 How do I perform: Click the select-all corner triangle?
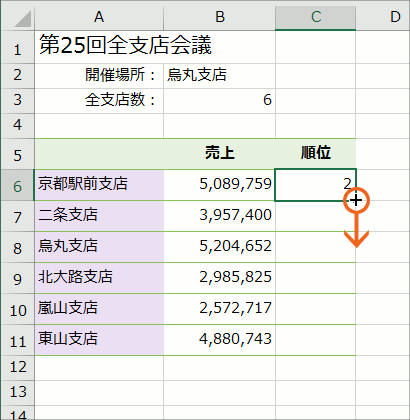pos(23,18)
